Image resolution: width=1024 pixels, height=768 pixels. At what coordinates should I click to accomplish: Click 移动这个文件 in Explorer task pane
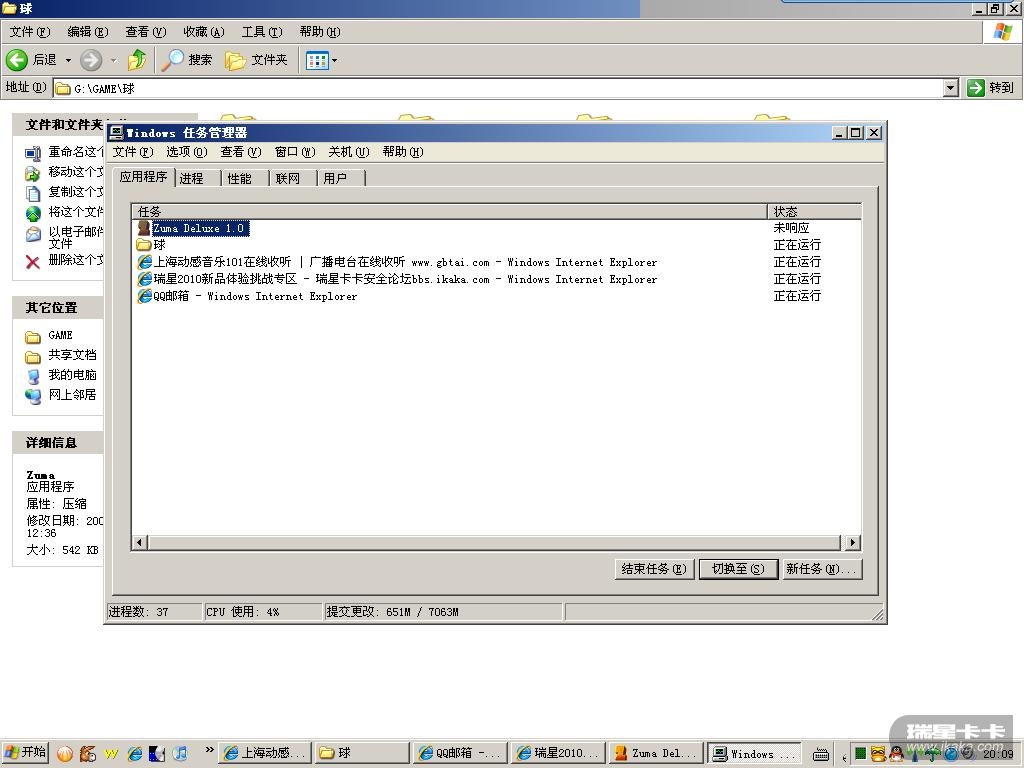click(x=64, y=172)
